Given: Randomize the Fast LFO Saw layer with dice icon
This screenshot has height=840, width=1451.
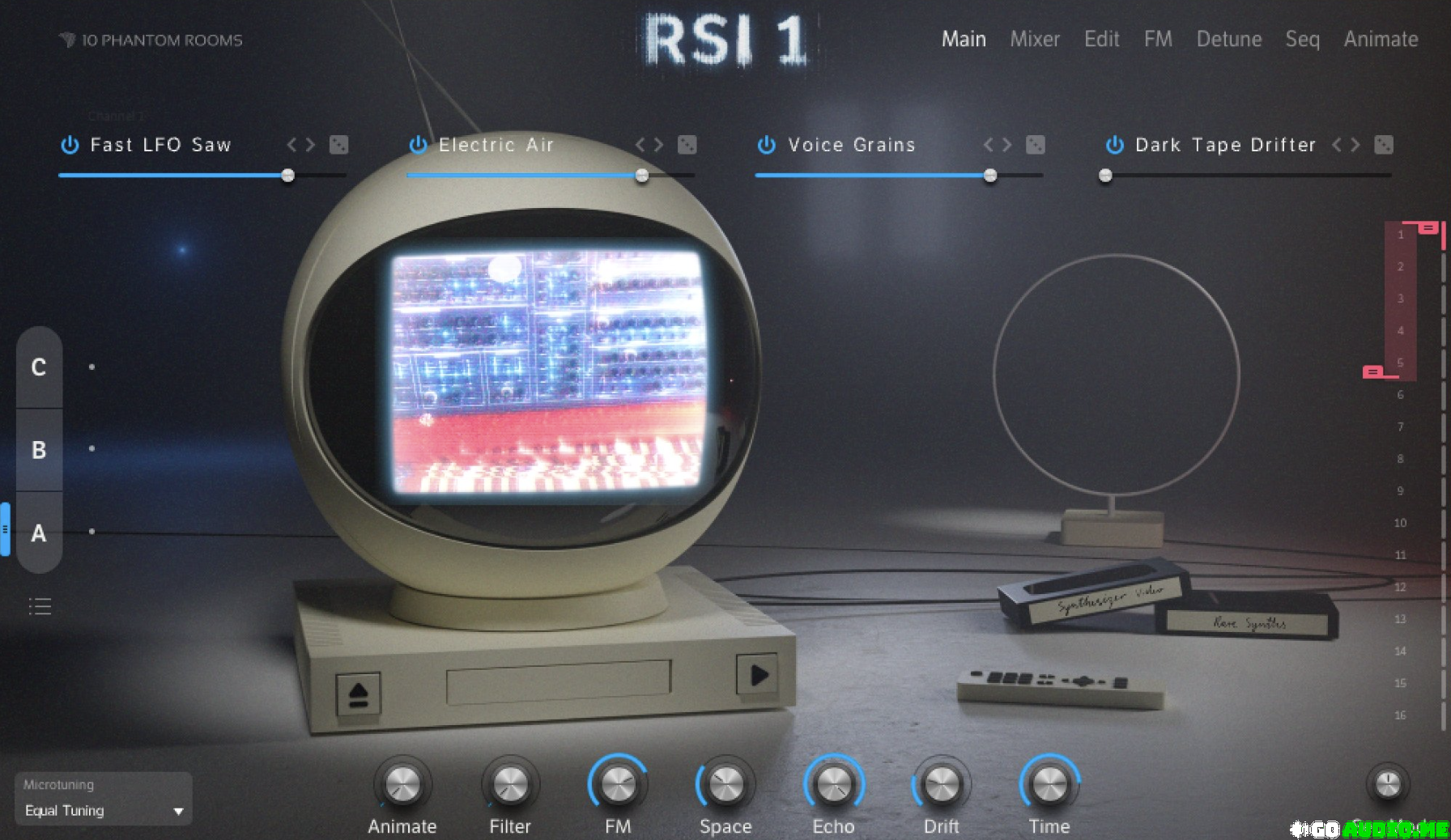Looking at the screenshot, I should coord(338,145).
